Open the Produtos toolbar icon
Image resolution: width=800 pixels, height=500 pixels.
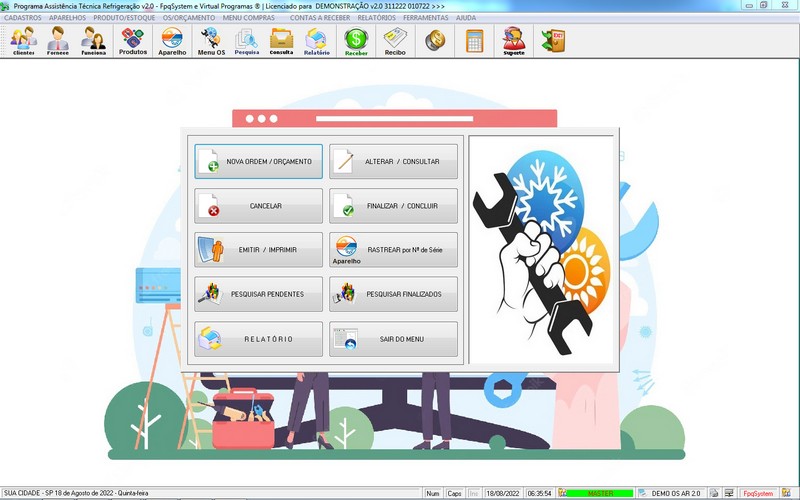click(133, 41)
